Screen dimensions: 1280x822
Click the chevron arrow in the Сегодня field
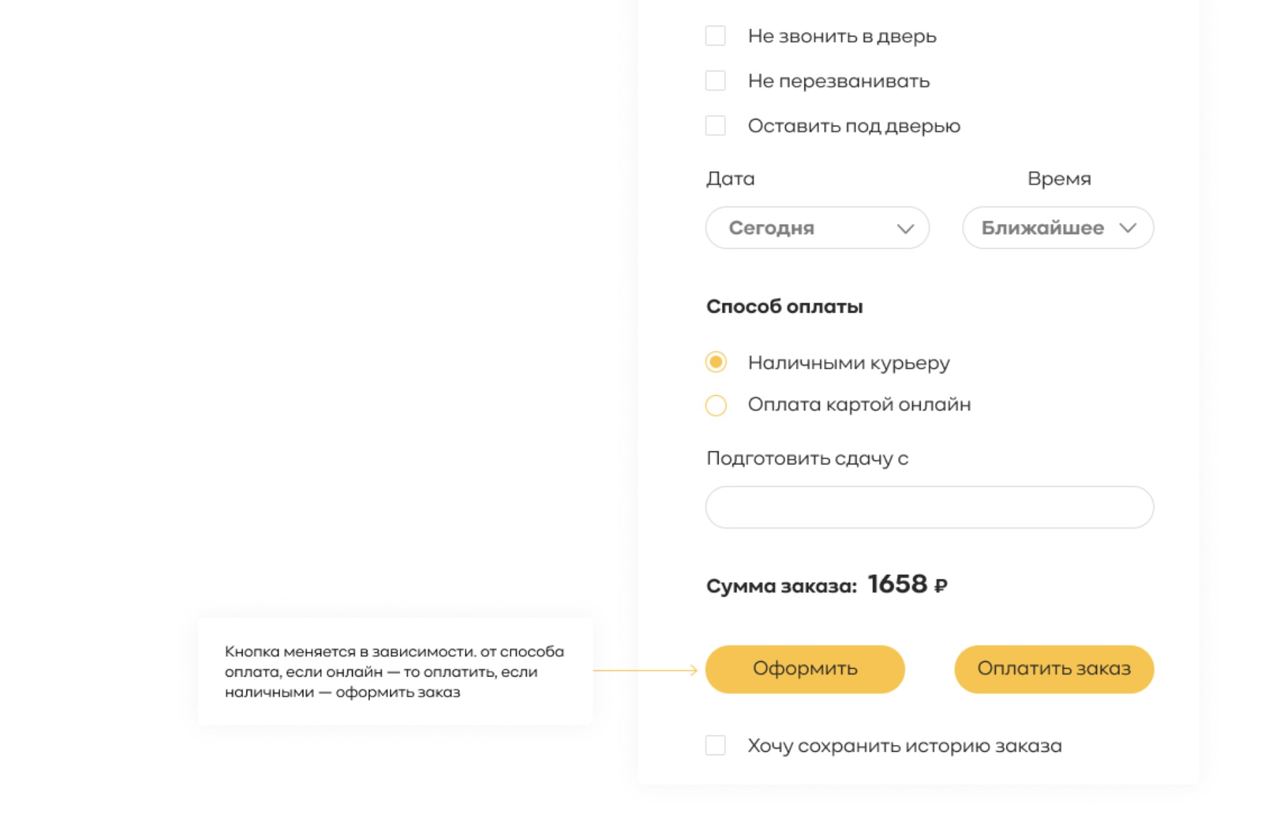click(906, 229)
